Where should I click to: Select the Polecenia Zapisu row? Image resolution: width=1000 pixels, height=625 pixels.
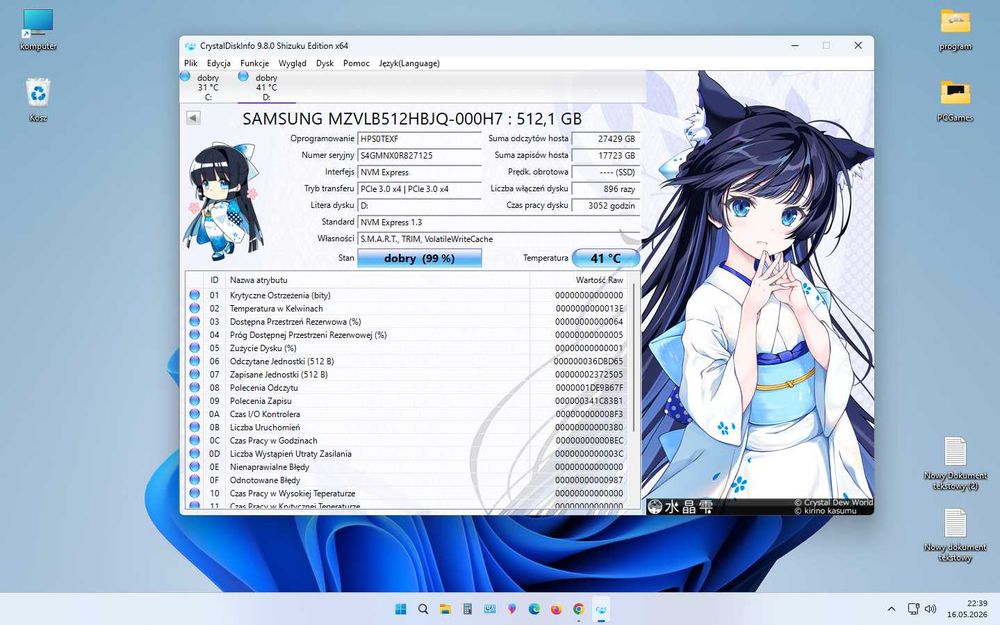tap(407, 401)
